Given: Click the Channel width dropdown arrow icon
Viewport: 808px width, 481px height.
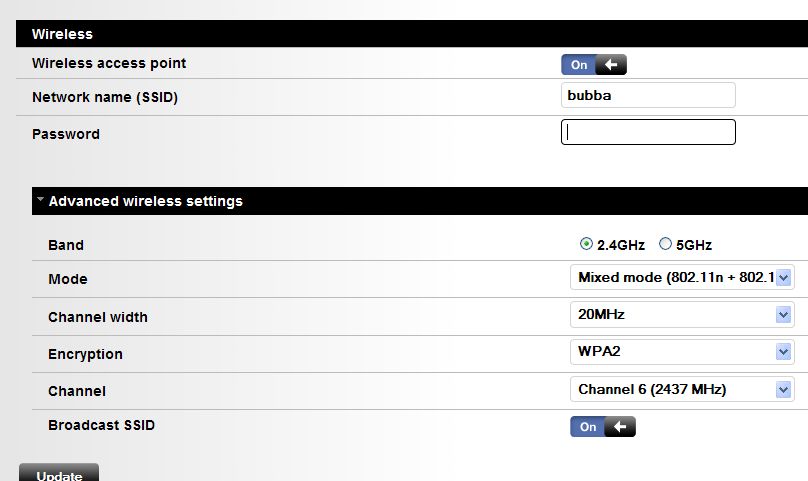Looking at the screenshot, I should [783, 315].
